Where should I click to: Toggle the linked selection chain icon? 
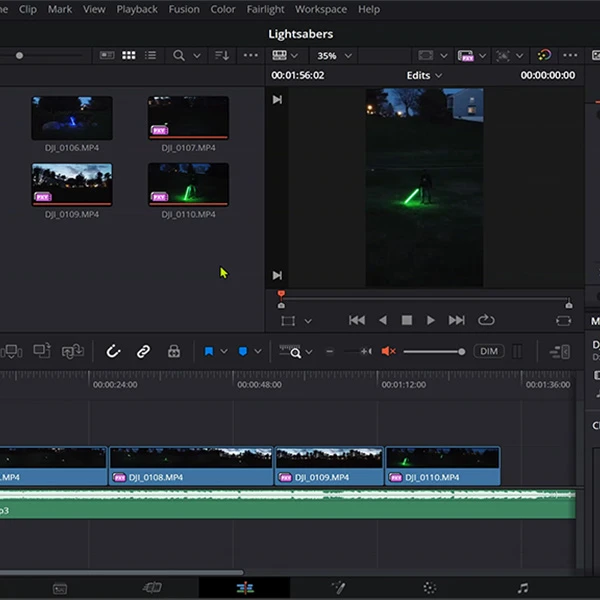coord(143,351)
